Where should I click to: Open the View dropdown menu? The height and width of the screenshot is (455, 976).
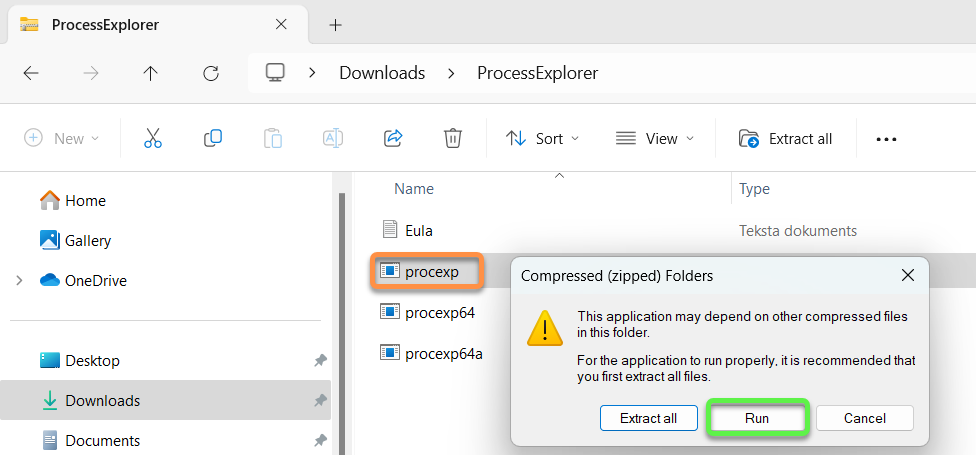pos(655,138)
